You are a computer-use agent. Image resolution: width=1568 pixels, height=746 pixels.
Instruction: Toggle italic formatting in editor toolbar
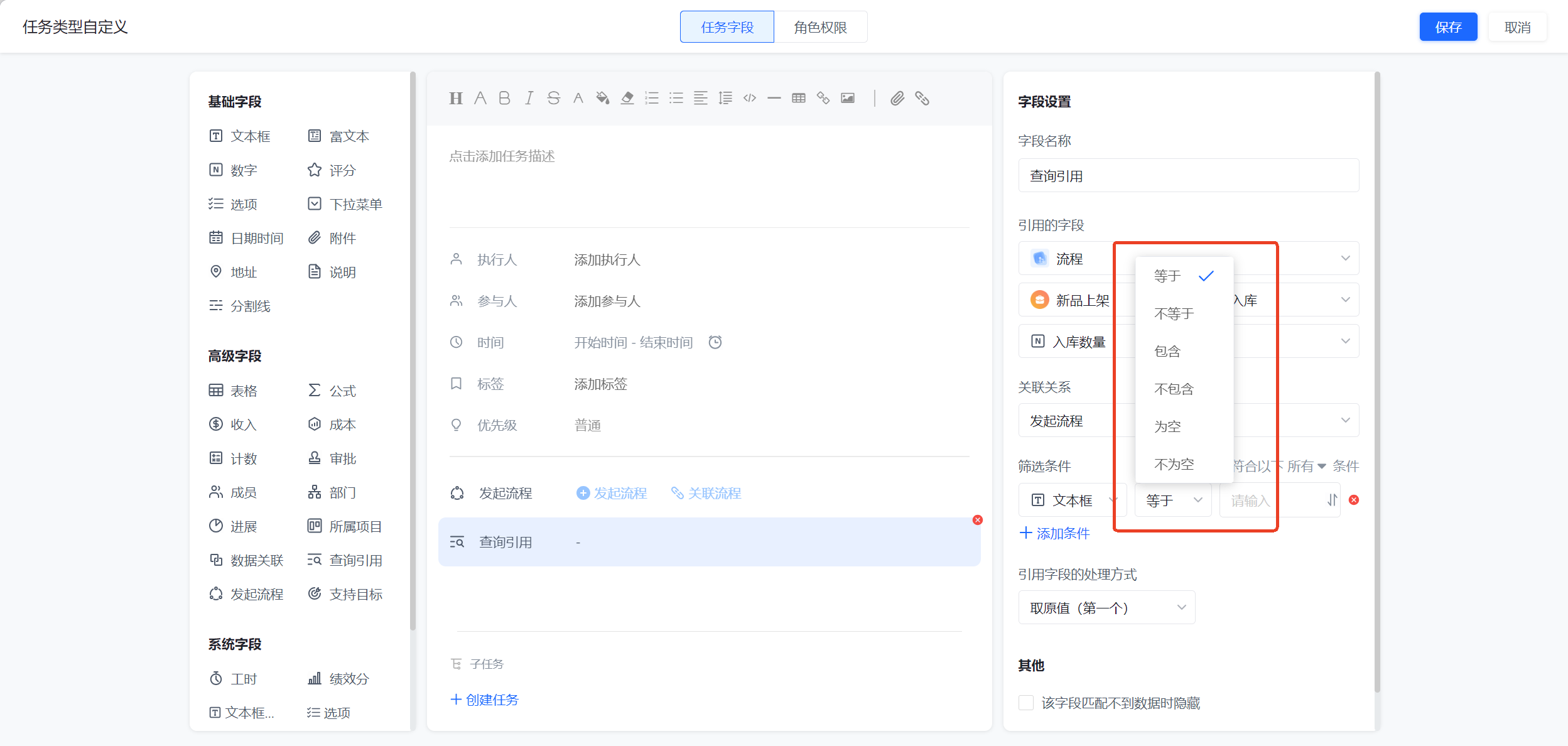[x=529, y=98]
